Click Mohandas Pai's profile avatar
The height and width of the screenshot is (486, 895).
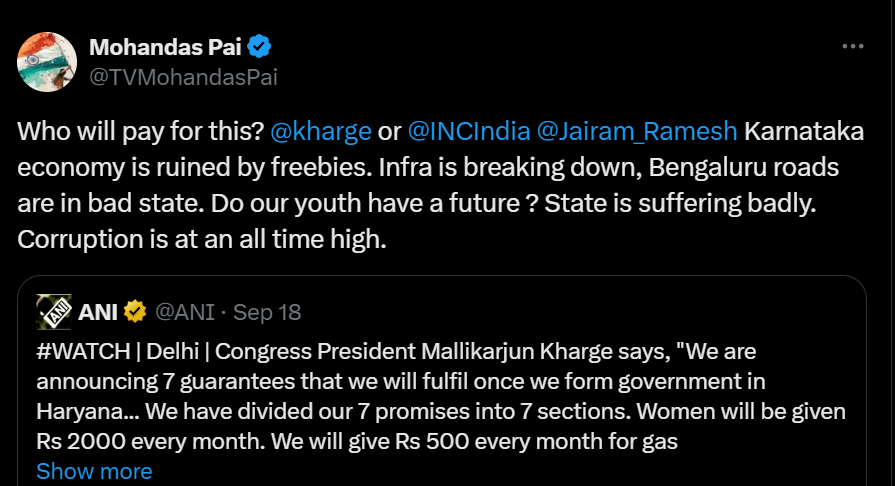[x=47, y=61]
